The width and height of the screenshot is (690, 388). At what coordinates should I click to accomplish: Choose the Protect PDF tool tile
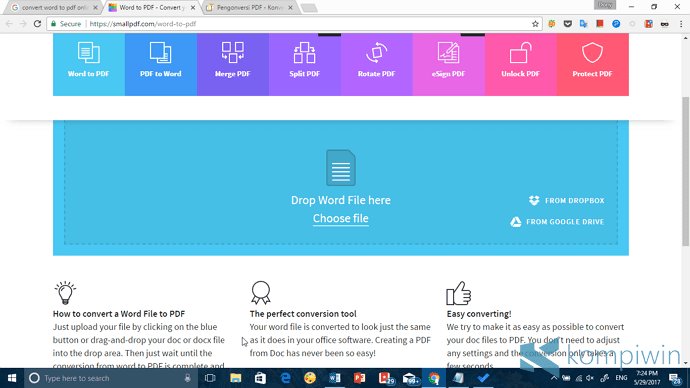point(592,64)
